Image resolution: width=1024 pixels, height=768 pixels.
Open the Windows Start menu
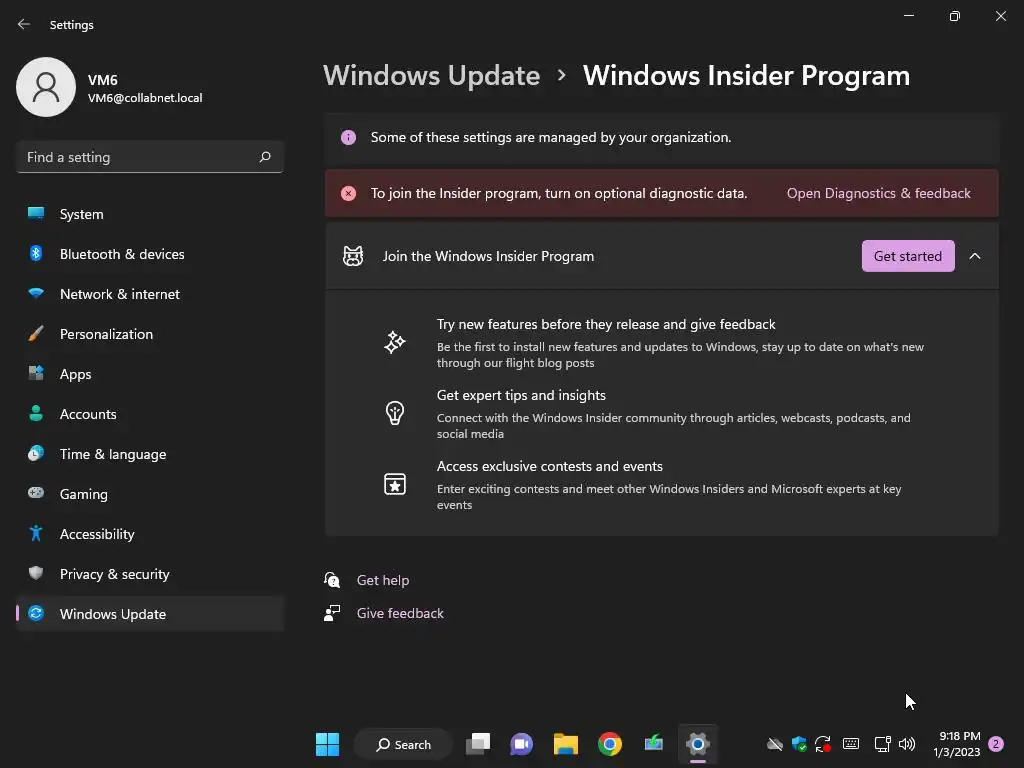coord(327,744)
